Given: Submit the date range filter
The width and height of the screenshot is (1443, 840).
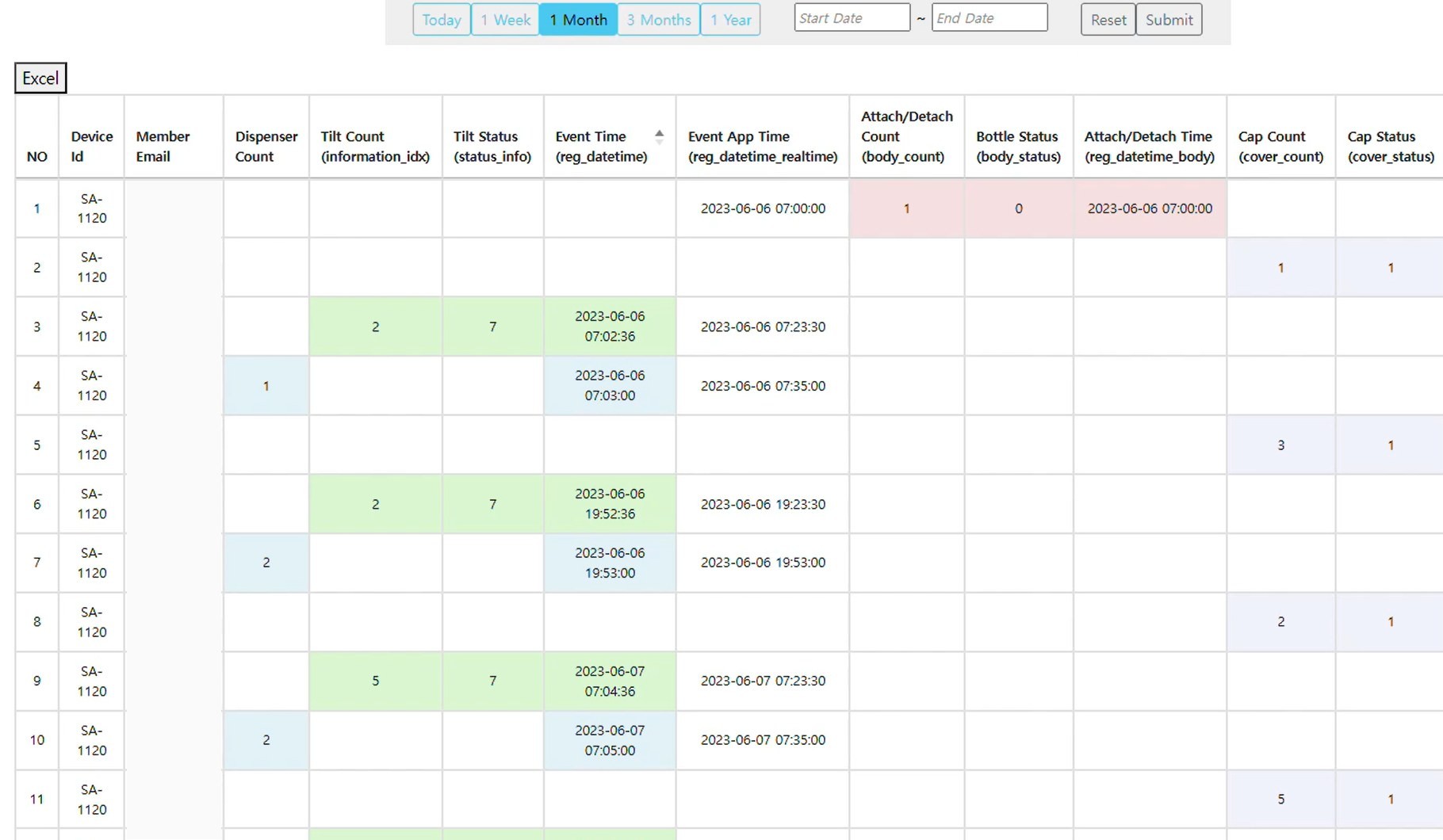Looking at the screenshot, I should (x=1169, y=20).
